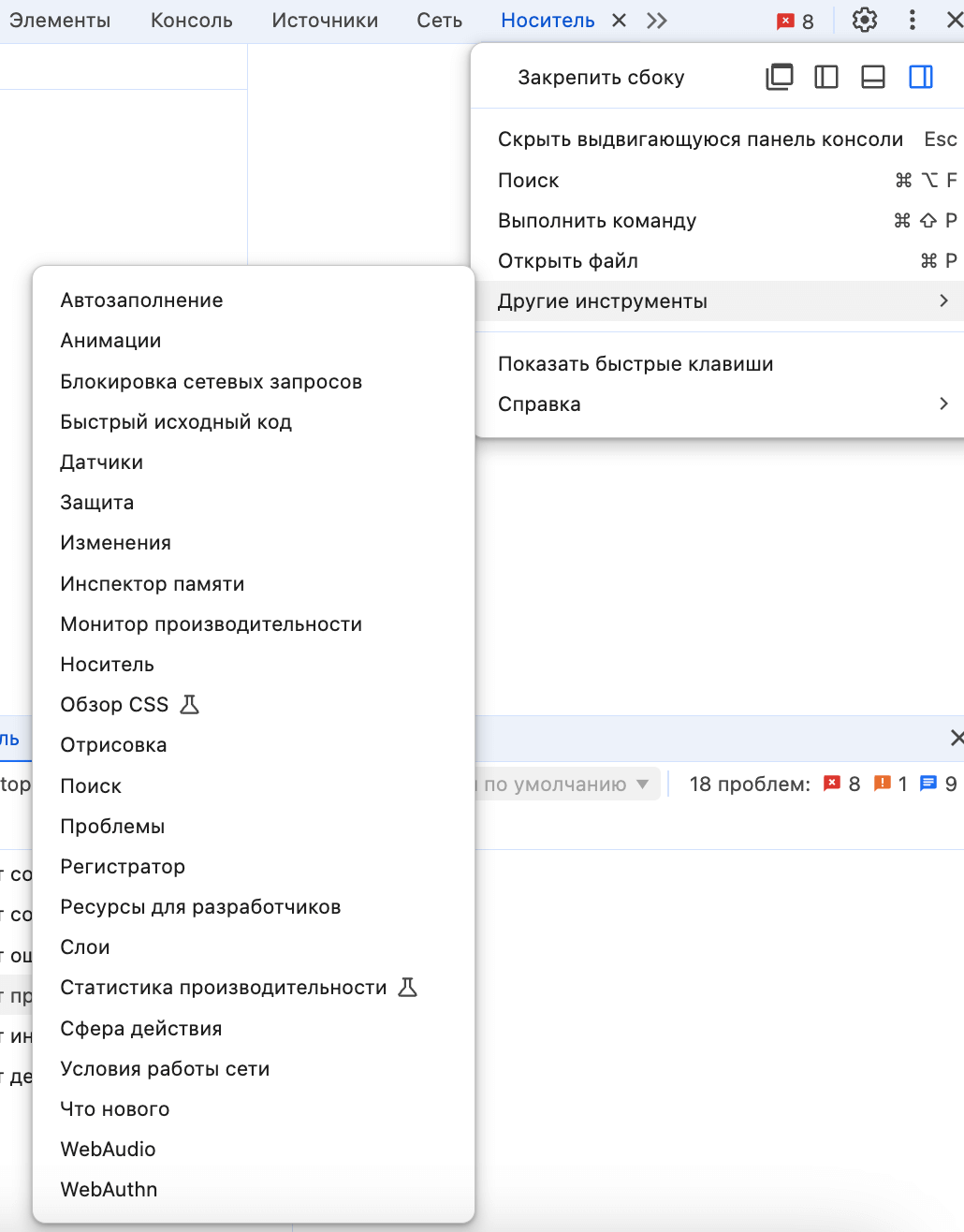Click Показать быстрые клавиши
Screen dimensions: 964x1232
click(635, 363)
